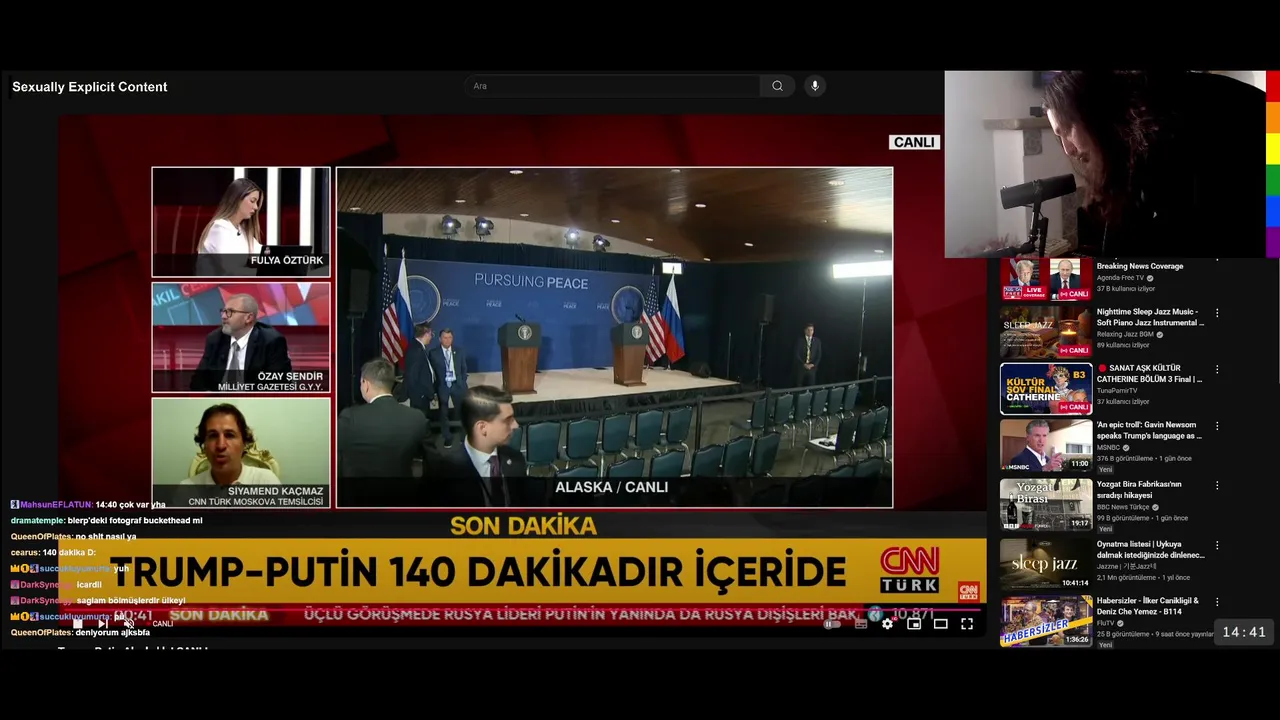Open player settings gear

point(887,624)
